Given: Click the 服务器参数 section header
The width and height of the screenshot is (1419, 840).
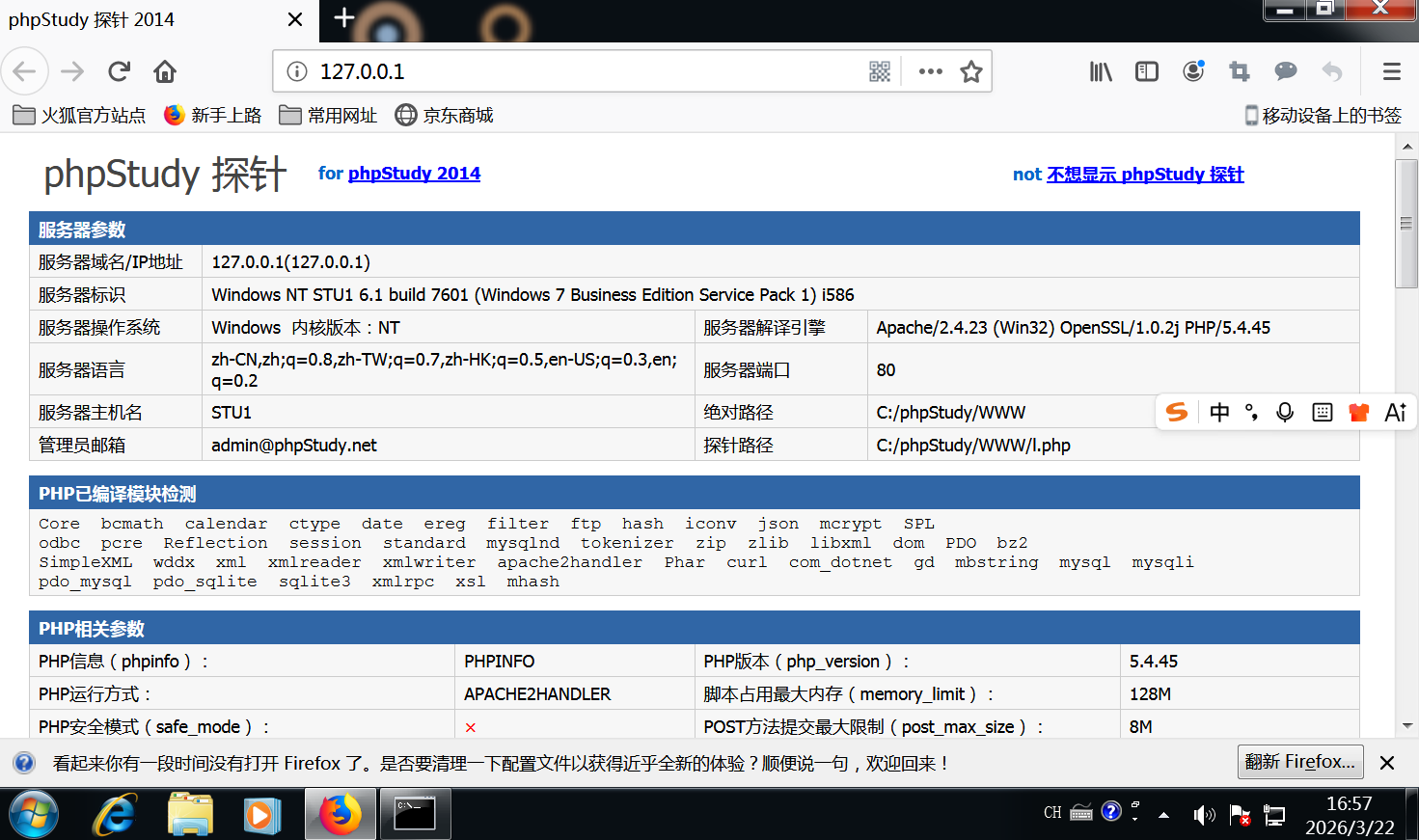Looking at the screenshot, I should (x=695, y=229).
